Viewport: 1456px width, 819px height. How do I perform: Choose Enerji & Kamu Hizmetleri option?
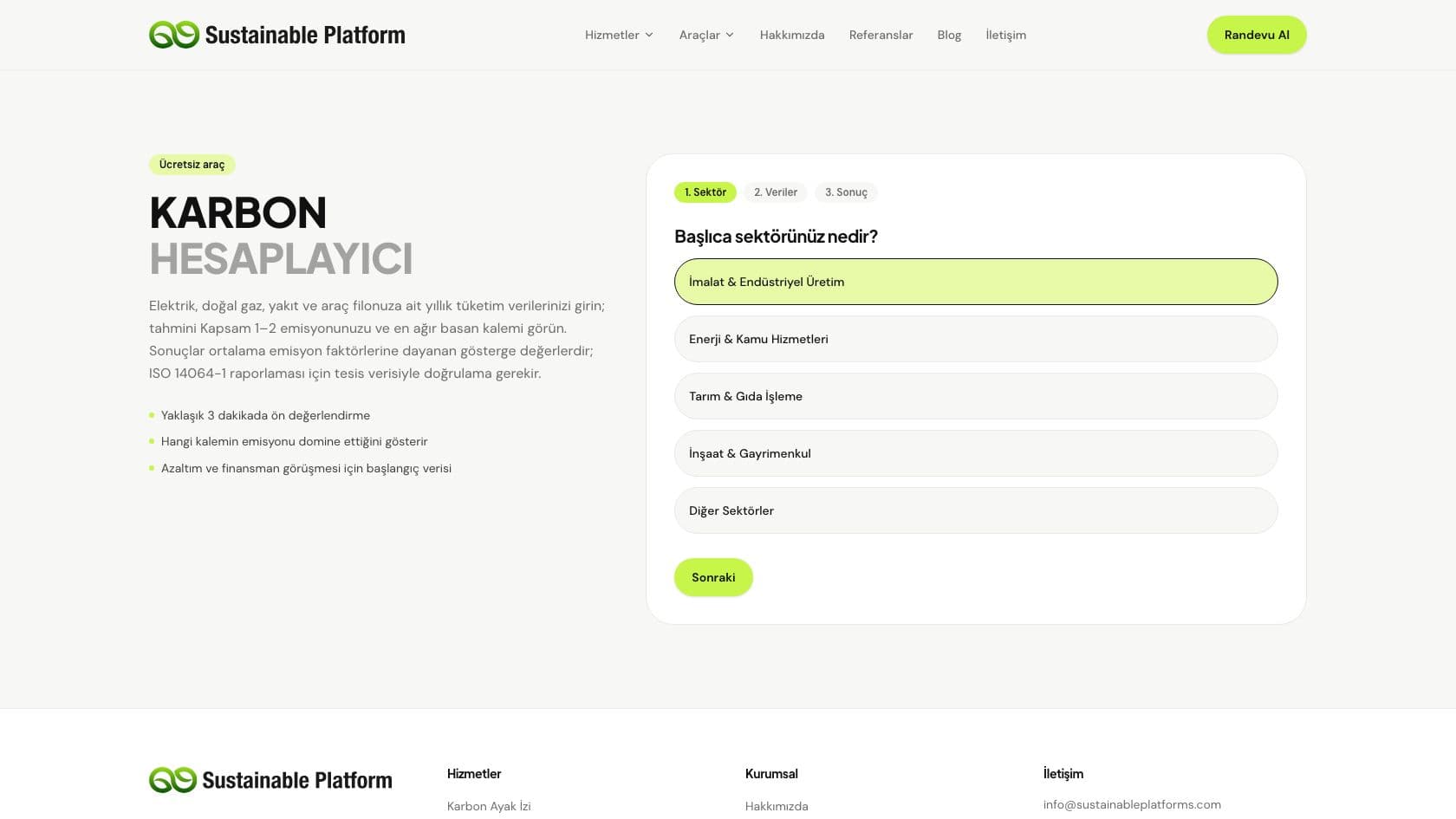(976, 339)
